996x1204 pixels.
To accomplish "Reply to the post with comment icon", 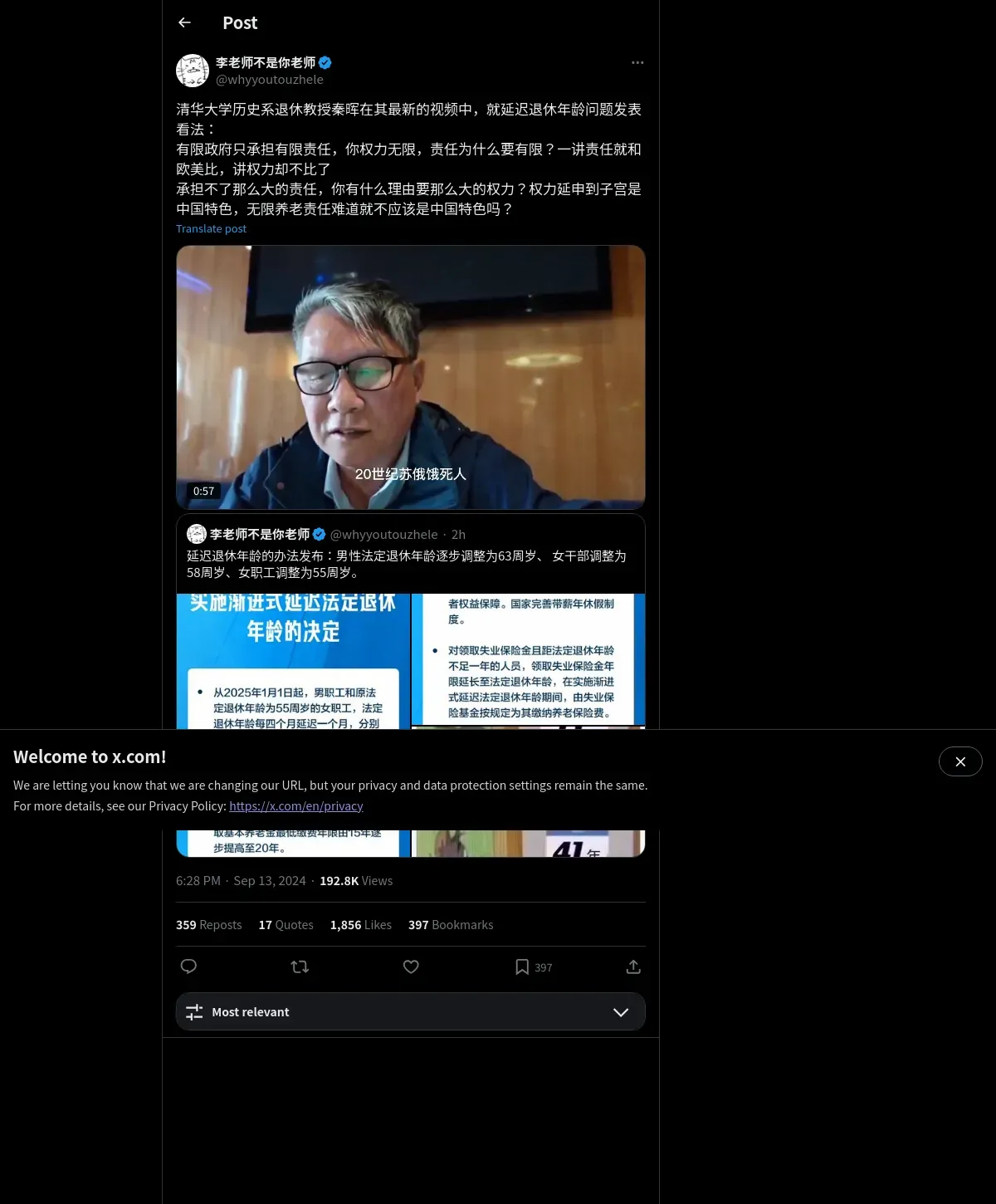I will 188,967.
